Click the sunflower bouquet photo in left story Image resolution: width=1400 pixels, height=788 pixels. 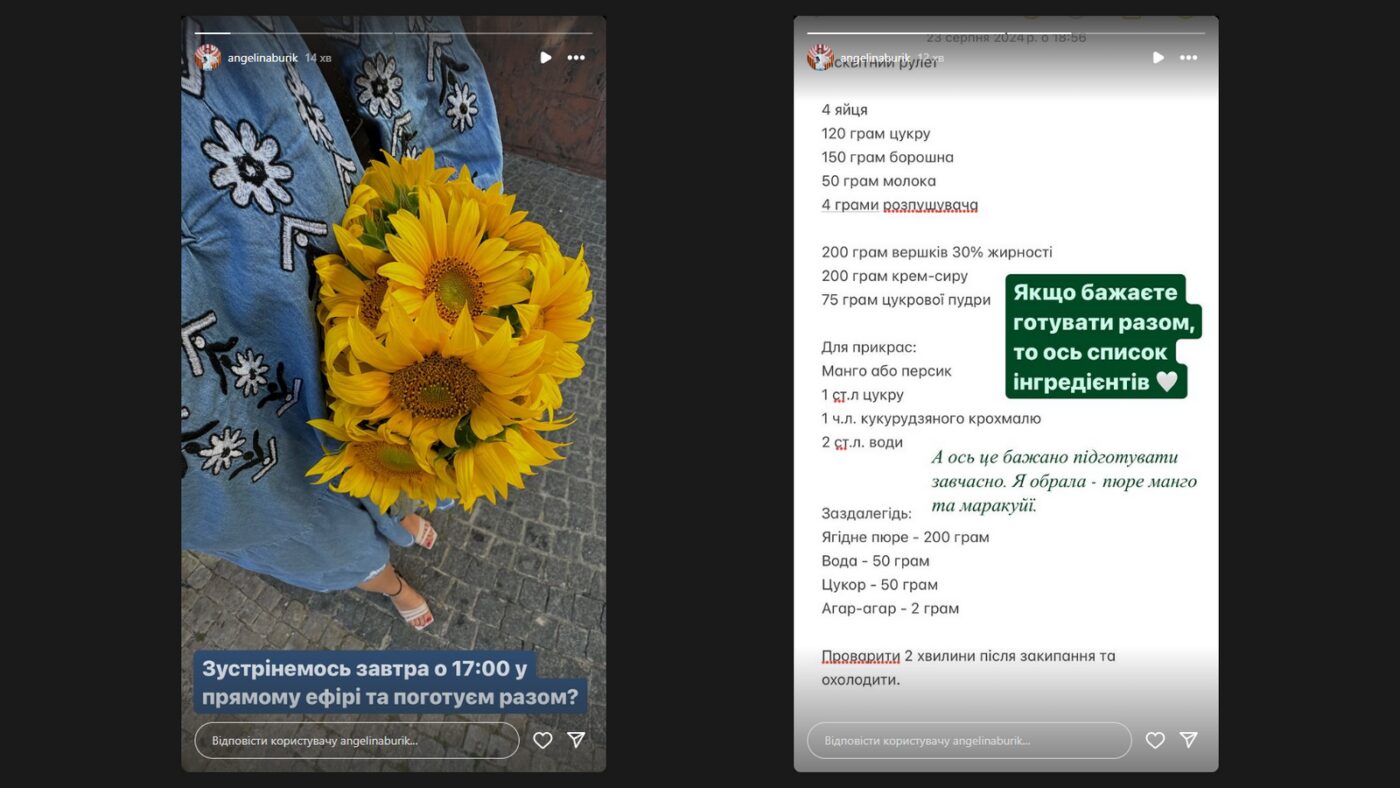tap(450, 330)
